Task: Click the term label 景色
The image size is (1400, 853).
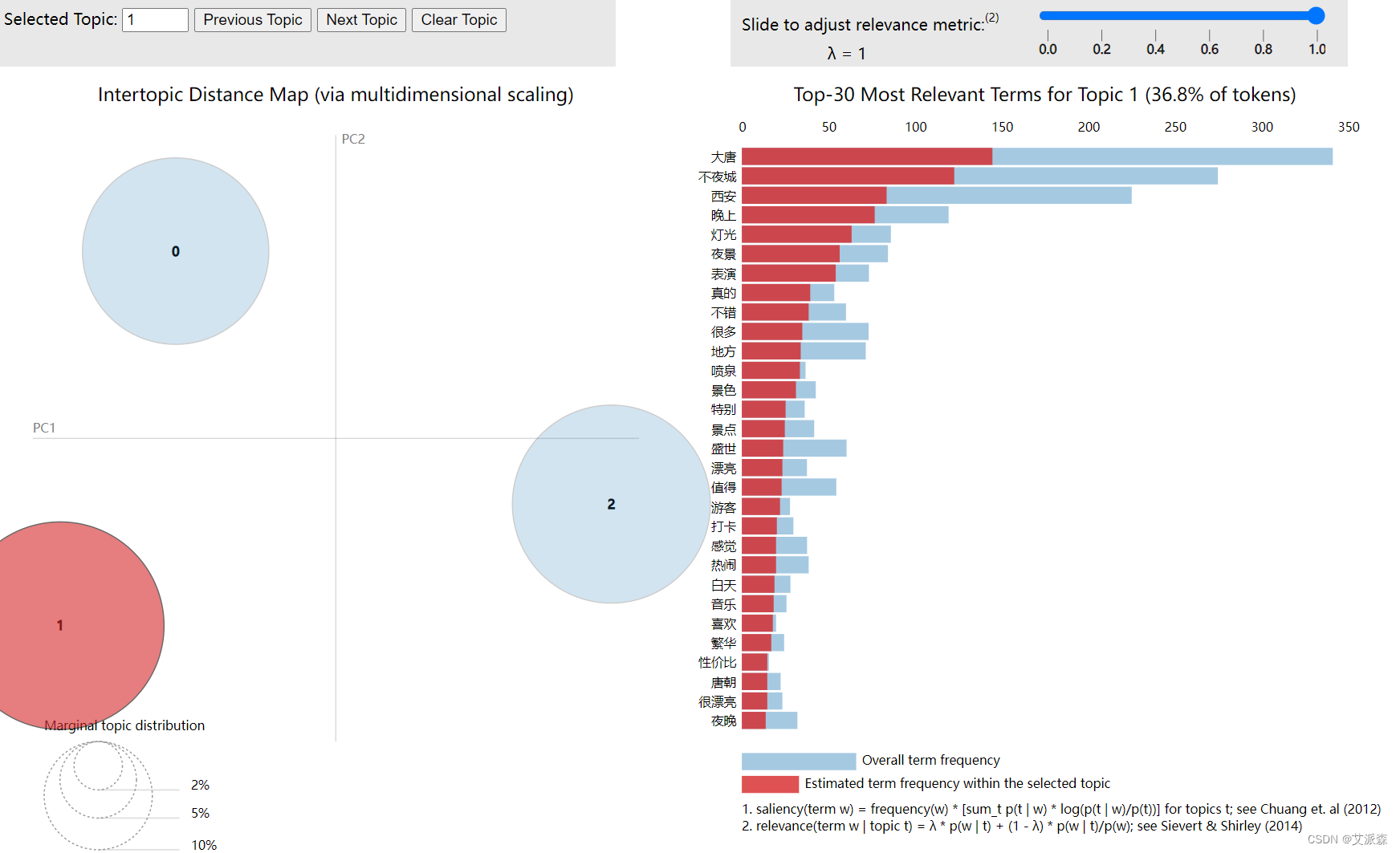Action: coord(723,390)
